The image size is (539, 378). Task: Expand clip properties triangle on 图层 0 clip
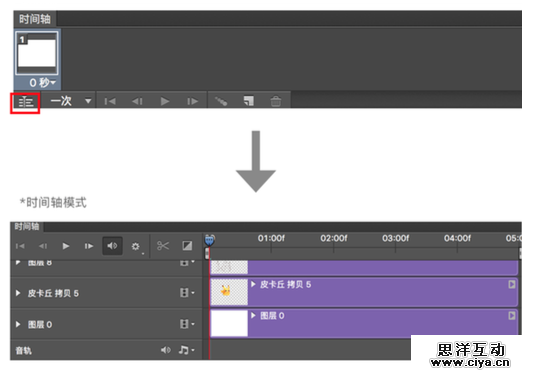(253, 315)
